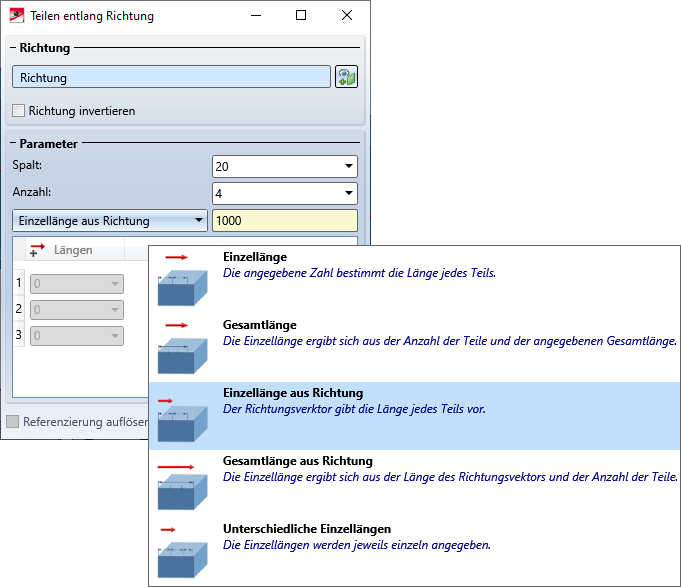Click row number 3 in the Längen table

[19, 335]
